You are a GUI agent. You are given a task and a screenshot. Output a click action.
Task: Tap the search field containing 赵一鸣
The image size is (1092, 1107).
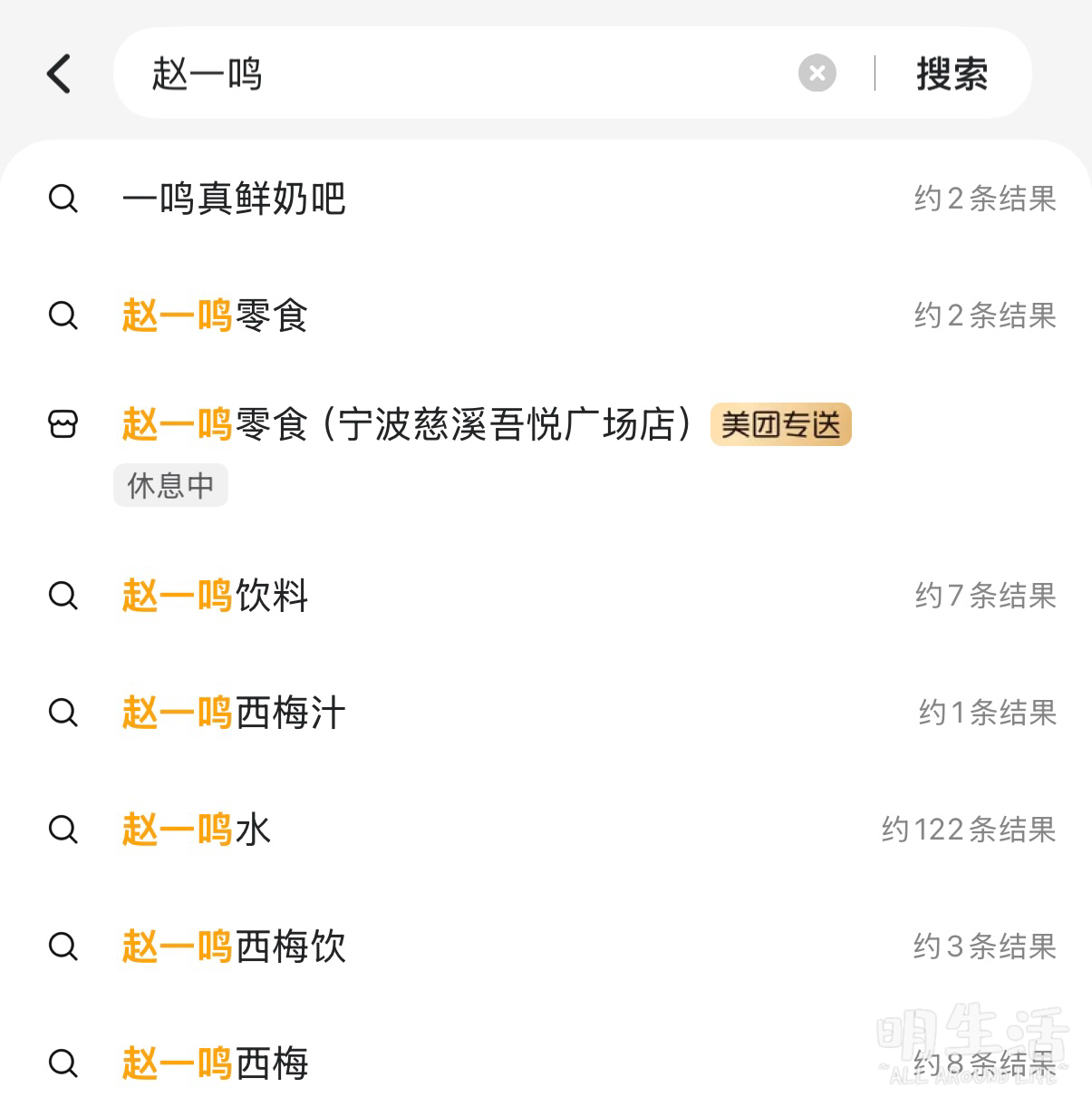tap(453, 73)
